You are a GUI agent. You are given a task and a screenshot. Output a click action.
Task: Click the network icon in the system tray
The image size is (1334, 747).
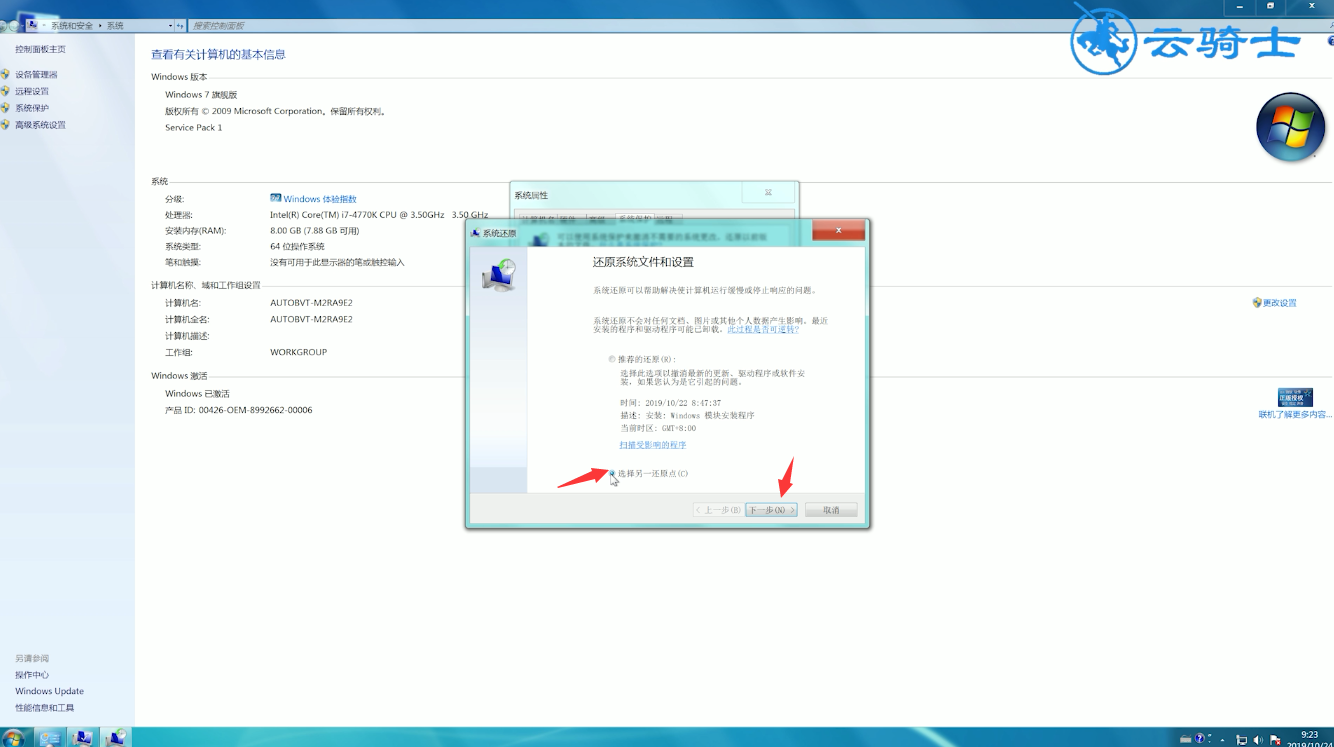pos(1241,740)
